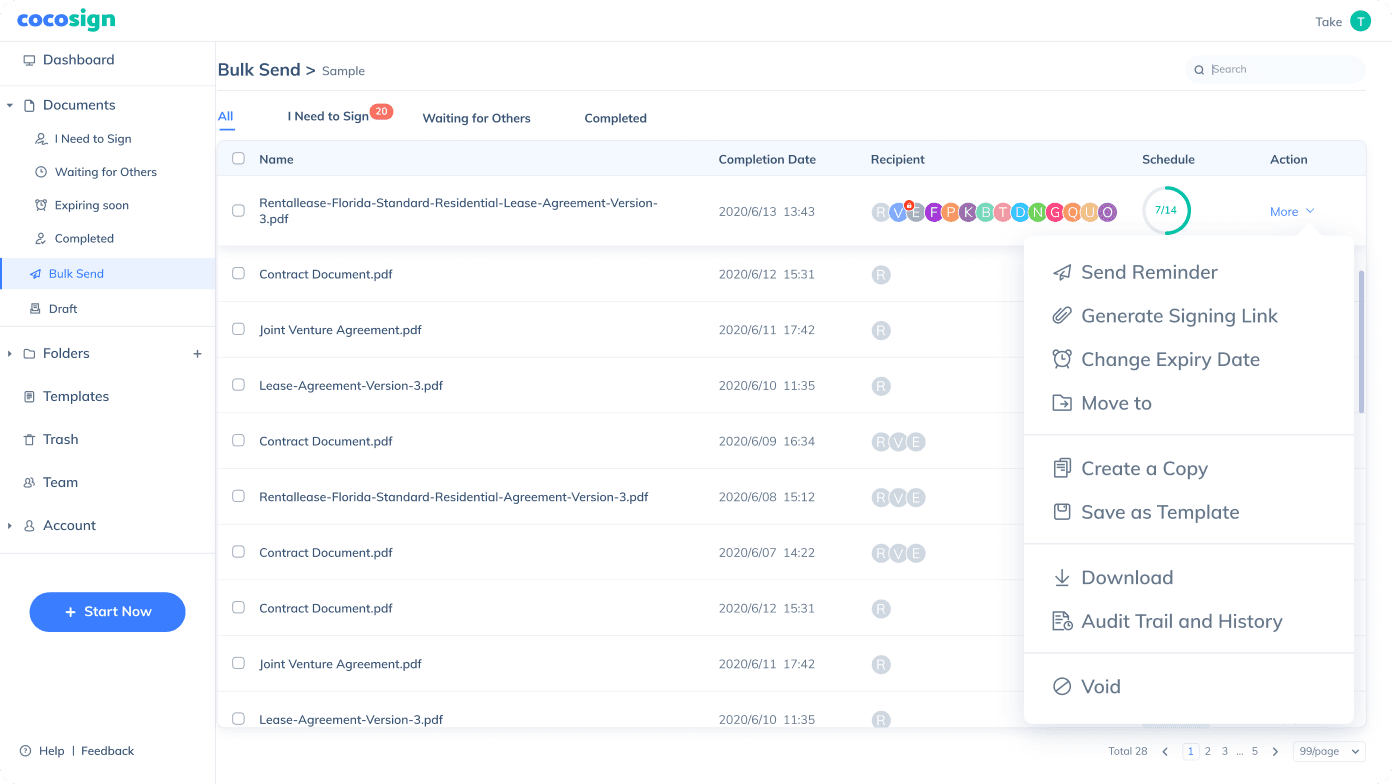This screenshot has height=784, width=1392.
Task: Click the 7/14 schedule progress circle
Action: (x=1165, y=211)
